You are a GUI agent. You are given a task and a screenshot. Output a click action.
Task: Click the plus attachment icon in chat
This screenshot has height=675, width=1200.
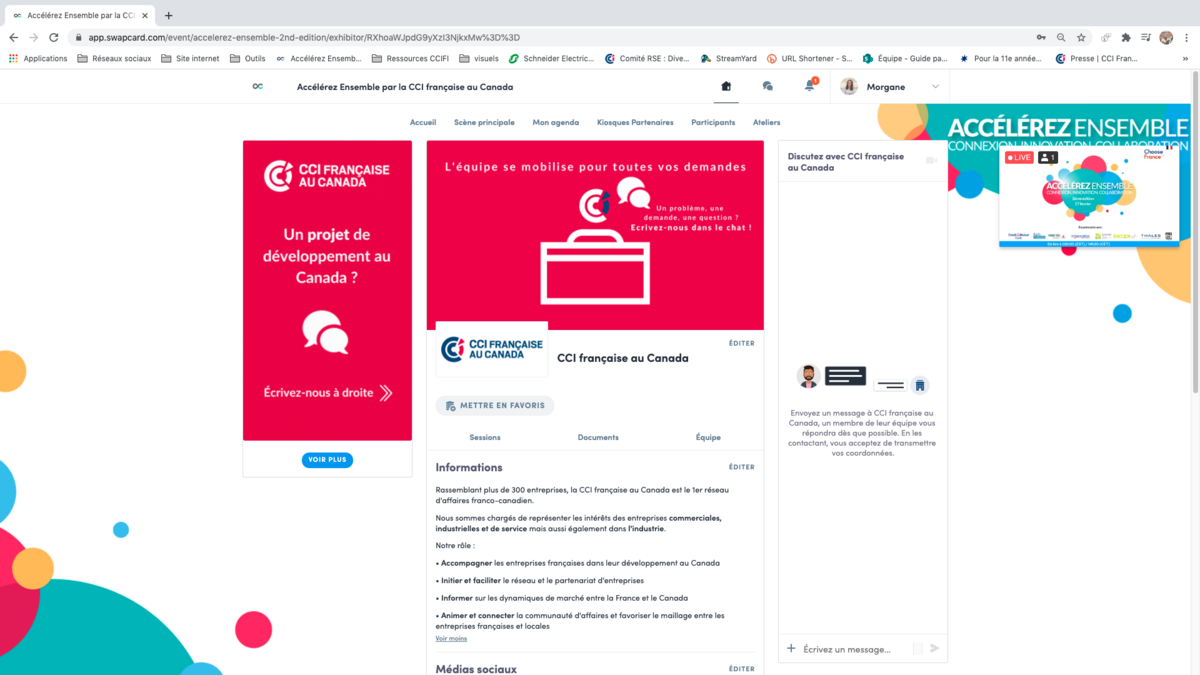791,648
